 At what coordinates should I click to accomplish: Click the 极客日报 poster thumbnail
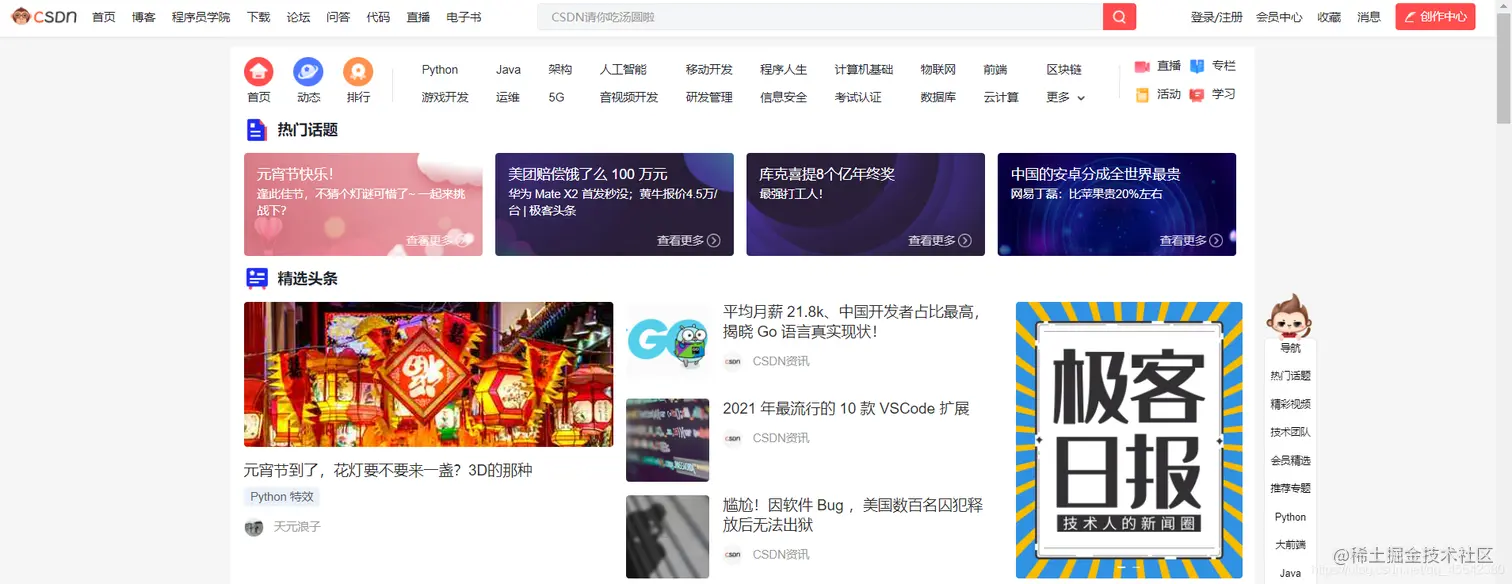pyautogui.click(x=1128, y=440)
